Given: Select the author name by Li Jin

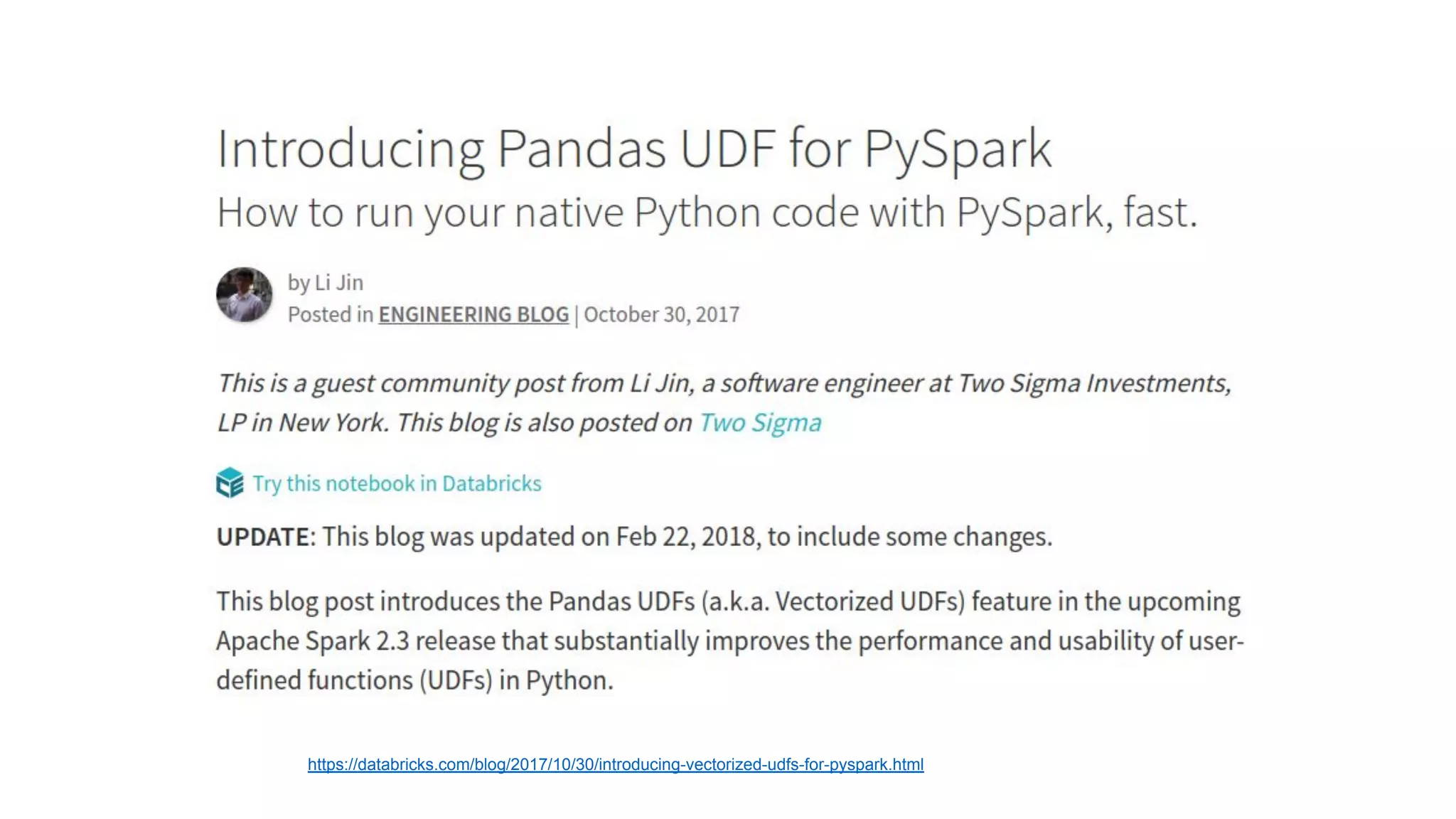Looking at the screenshot, I should pos(326,283).
